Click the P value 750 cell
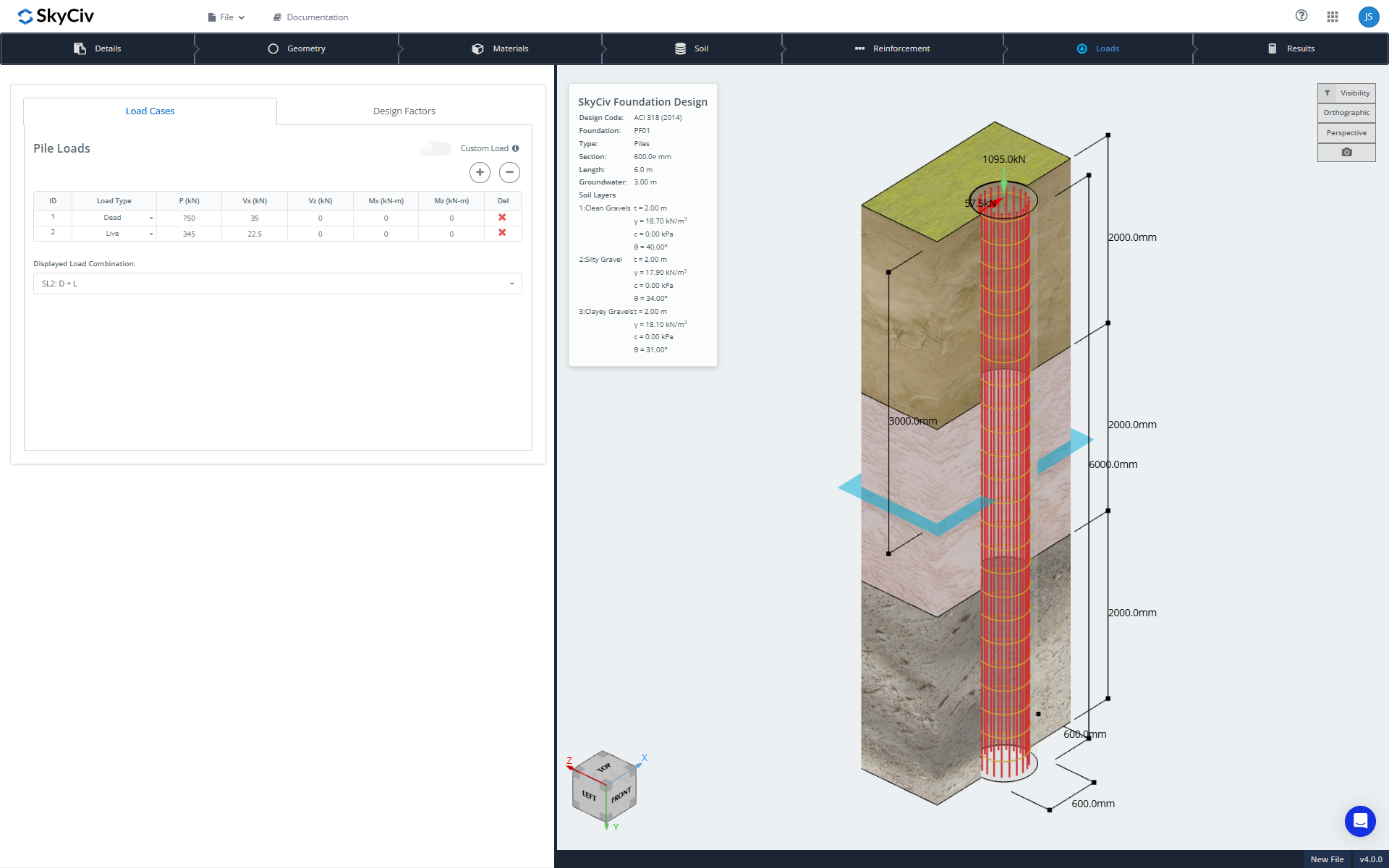The height and width of the screenshot is (868, 1389). tap(190, 218)
